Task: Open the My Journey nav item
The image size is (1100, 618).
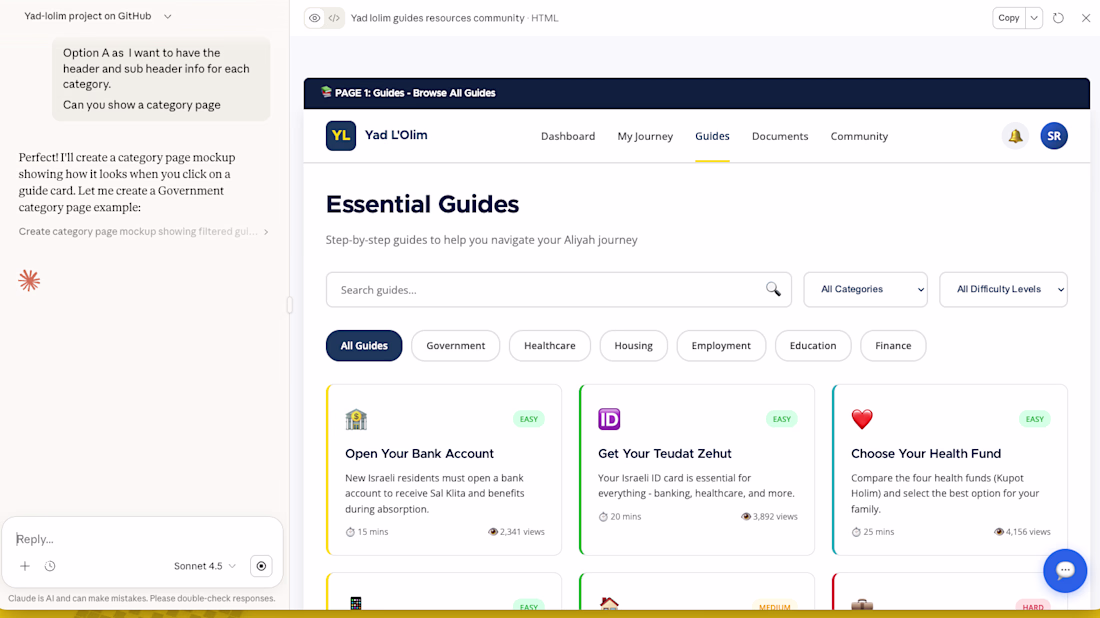Action: coord(645,136)
